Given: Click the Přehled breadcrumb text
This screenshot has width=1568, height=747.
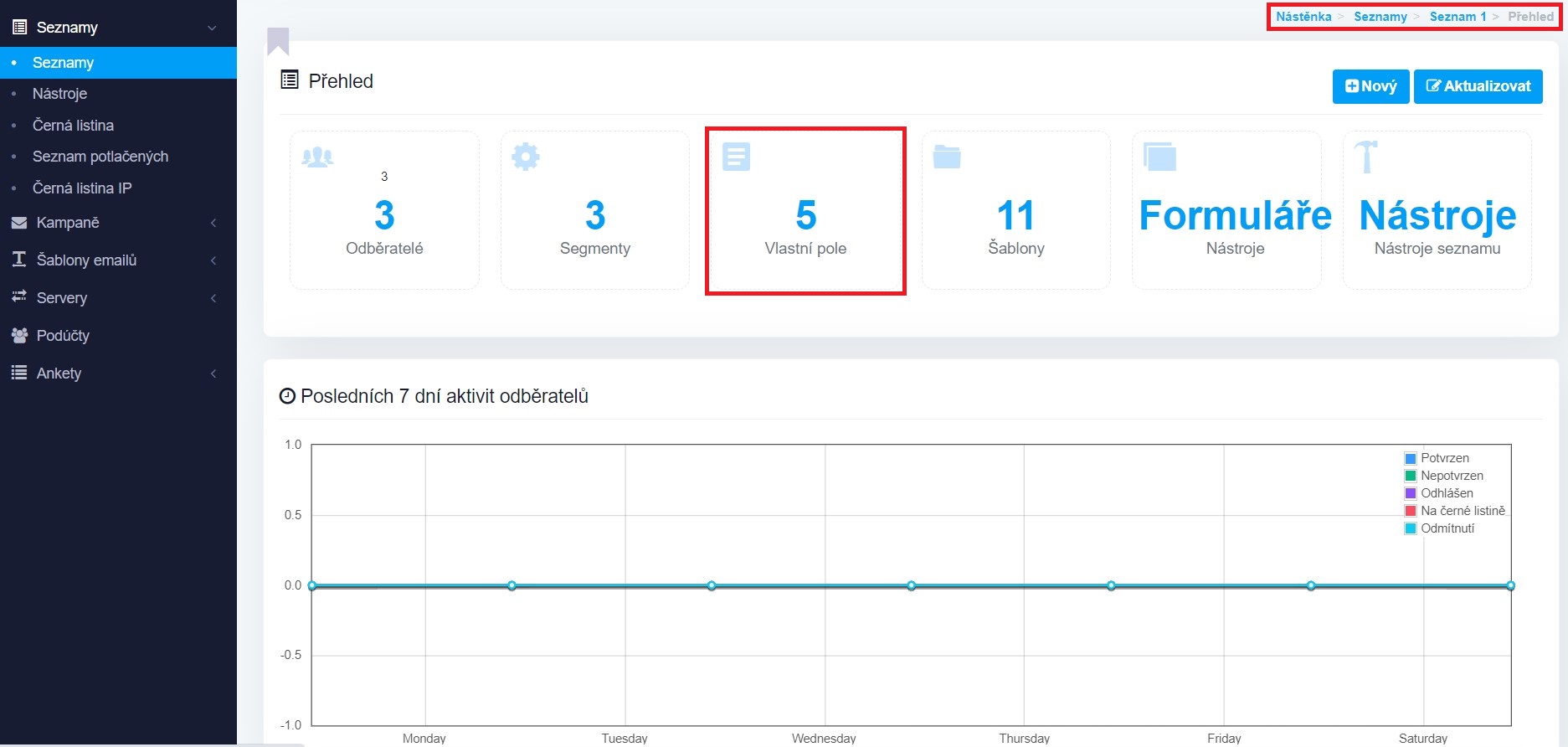Looking at the screenshot, I should tap(1530, 17).
